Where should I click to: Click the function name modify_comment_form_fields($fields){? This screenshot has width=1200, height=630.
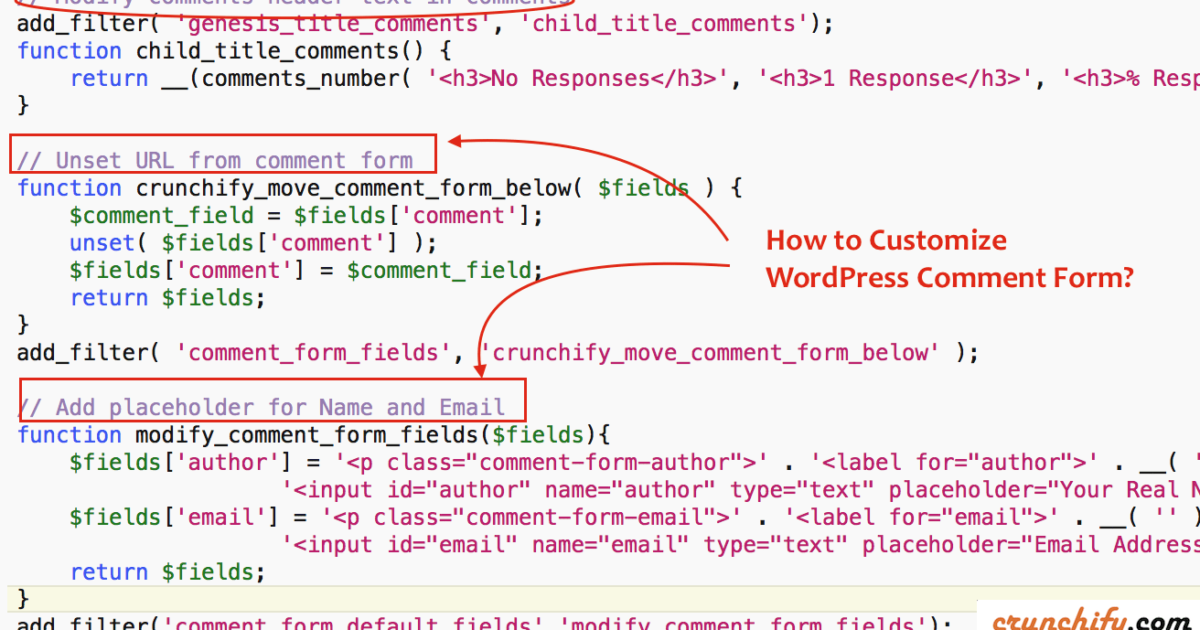[372, 435]
